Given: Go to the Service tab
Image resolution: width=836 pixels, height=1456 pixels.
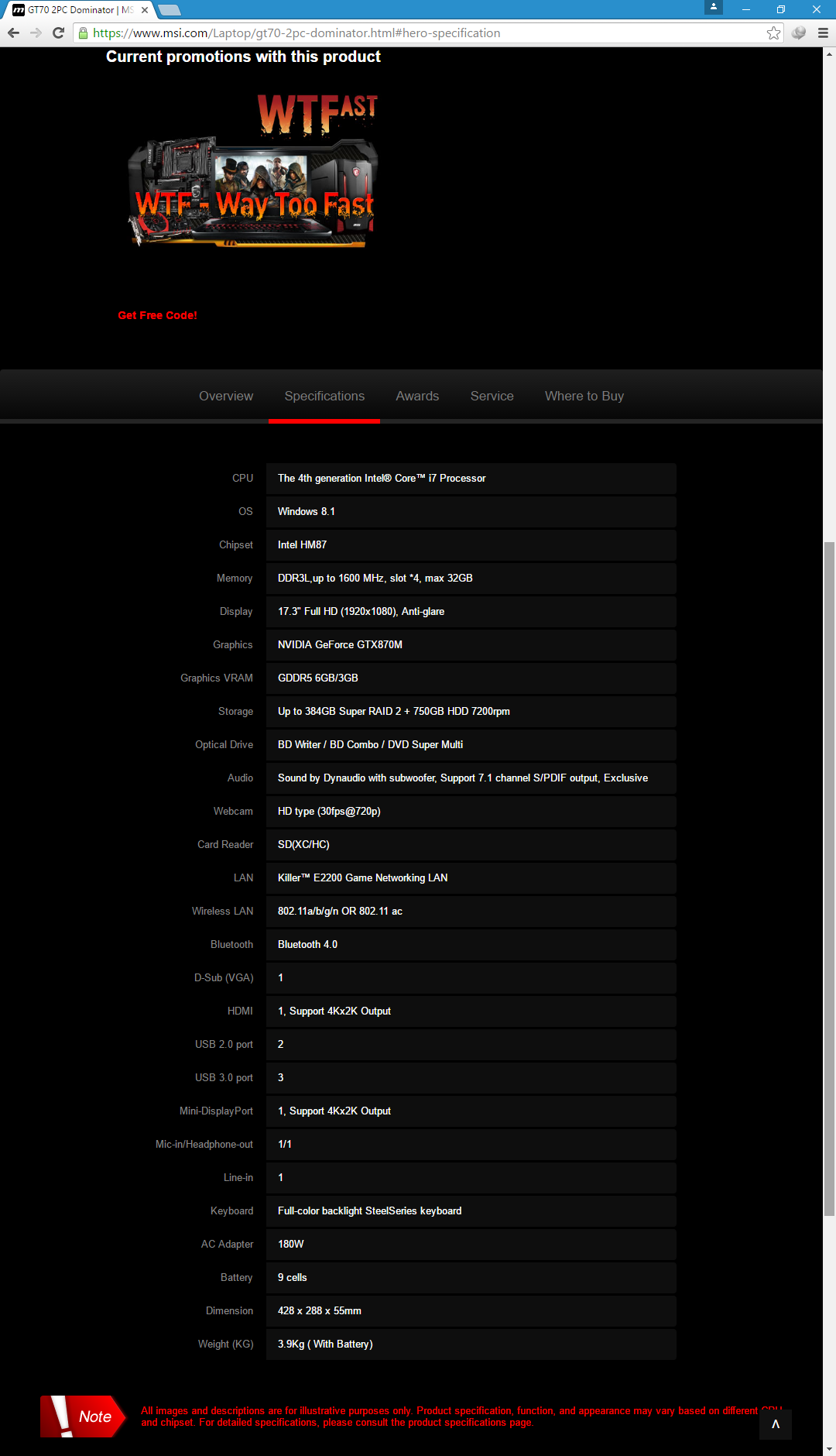Looking at the screenshot, I should click(x=492, y=396).
